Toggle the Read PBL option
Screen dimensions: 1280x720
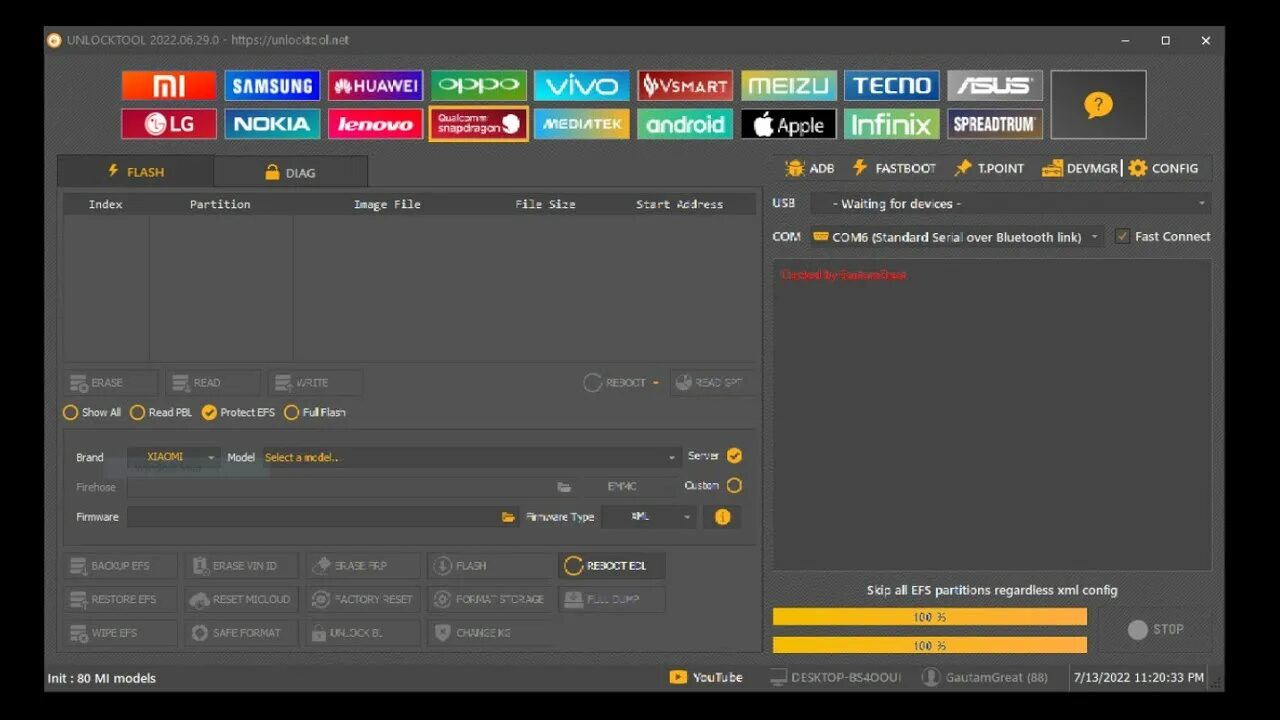[161, 412]
